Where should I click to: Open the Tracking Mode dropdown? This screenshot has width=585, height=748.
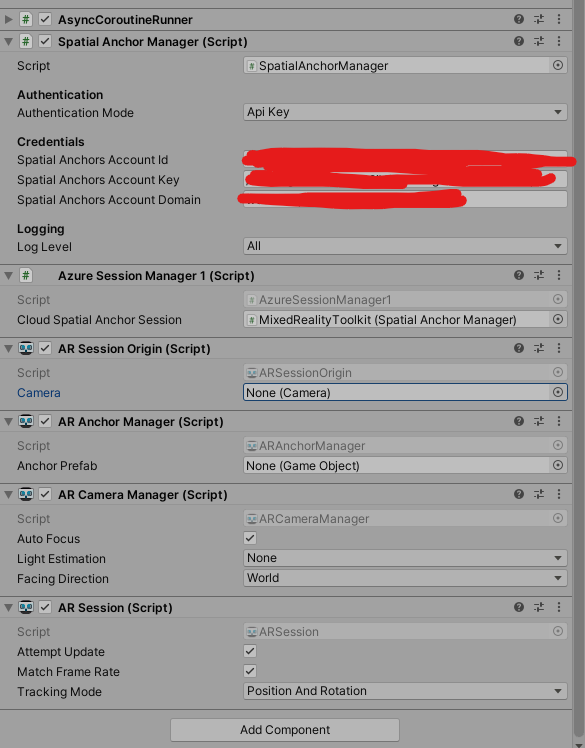(x=405, y=691)
